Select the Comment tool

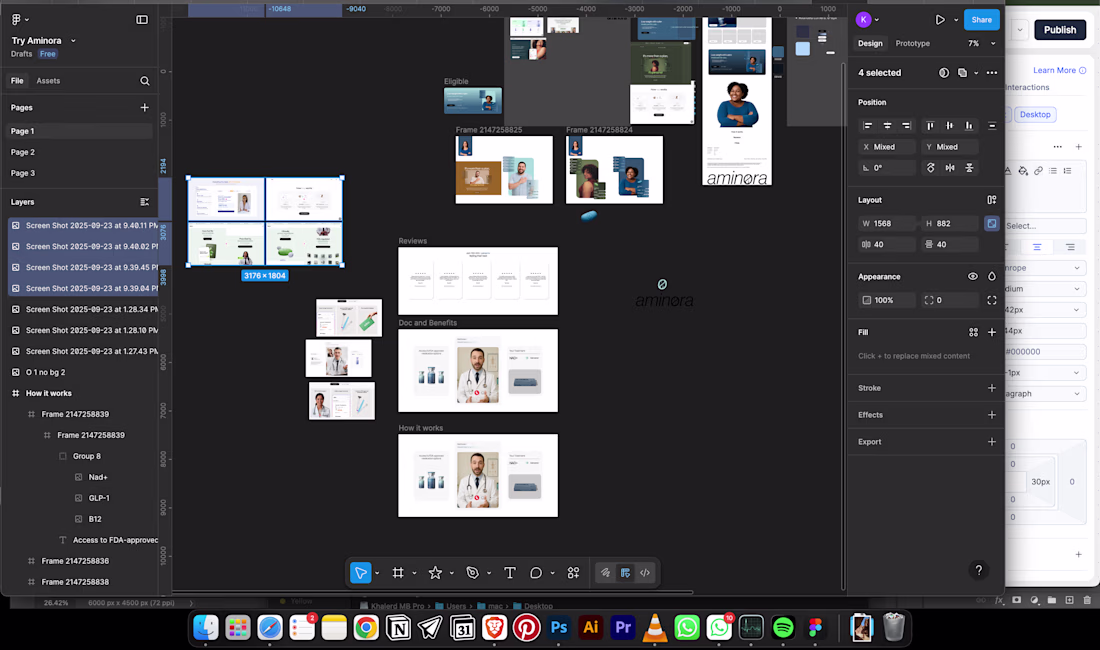536,573
